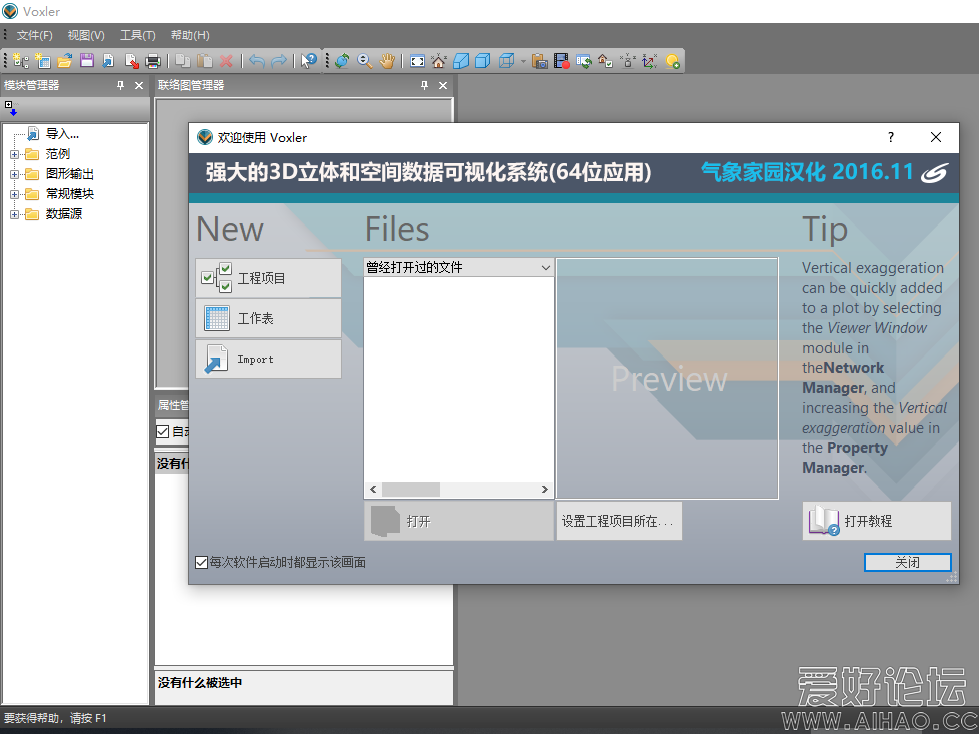Viewport: 979px width, 734px height.
Task: Open the 视图(V) menu
Action: click(86, 35)
